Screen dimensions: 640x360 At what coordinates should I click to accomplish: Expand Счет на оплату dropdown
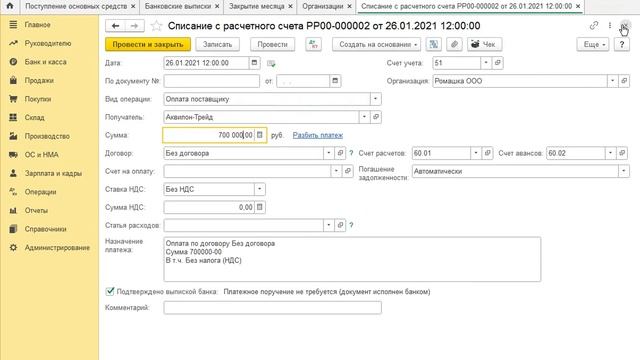coord(336,171)
